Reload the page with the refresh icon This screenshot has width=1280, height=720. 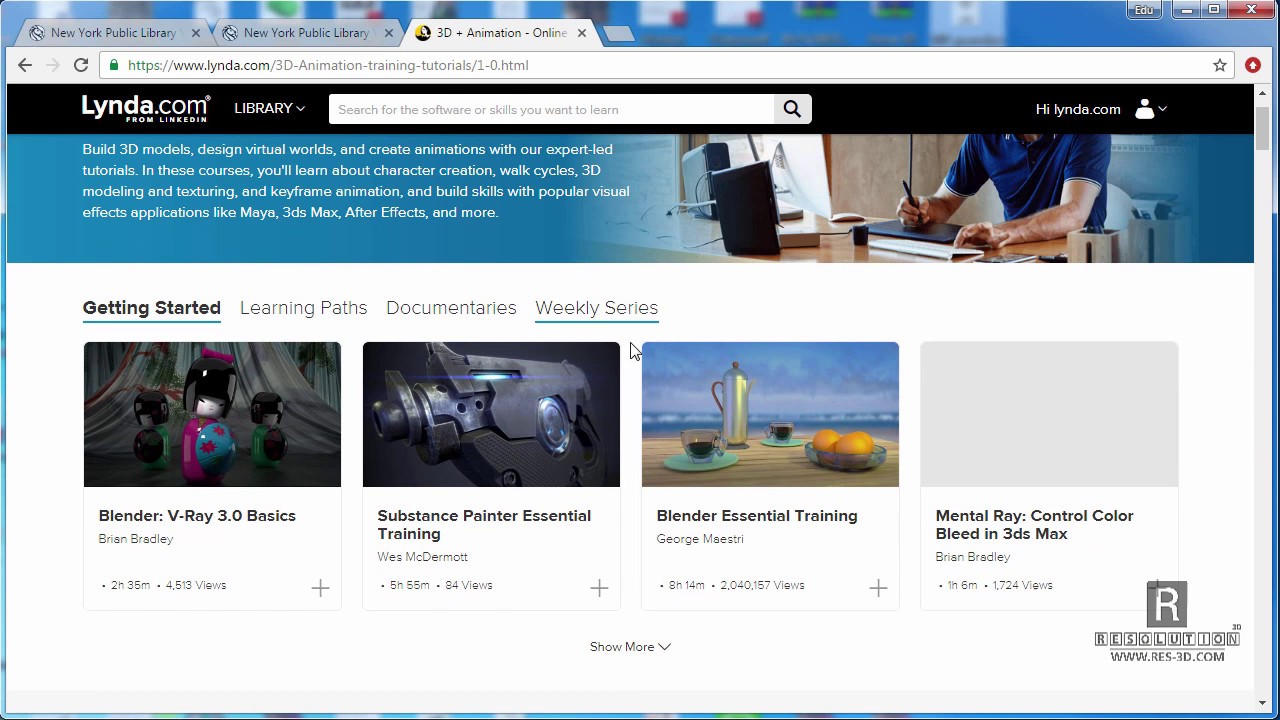(x=81, y=65)
